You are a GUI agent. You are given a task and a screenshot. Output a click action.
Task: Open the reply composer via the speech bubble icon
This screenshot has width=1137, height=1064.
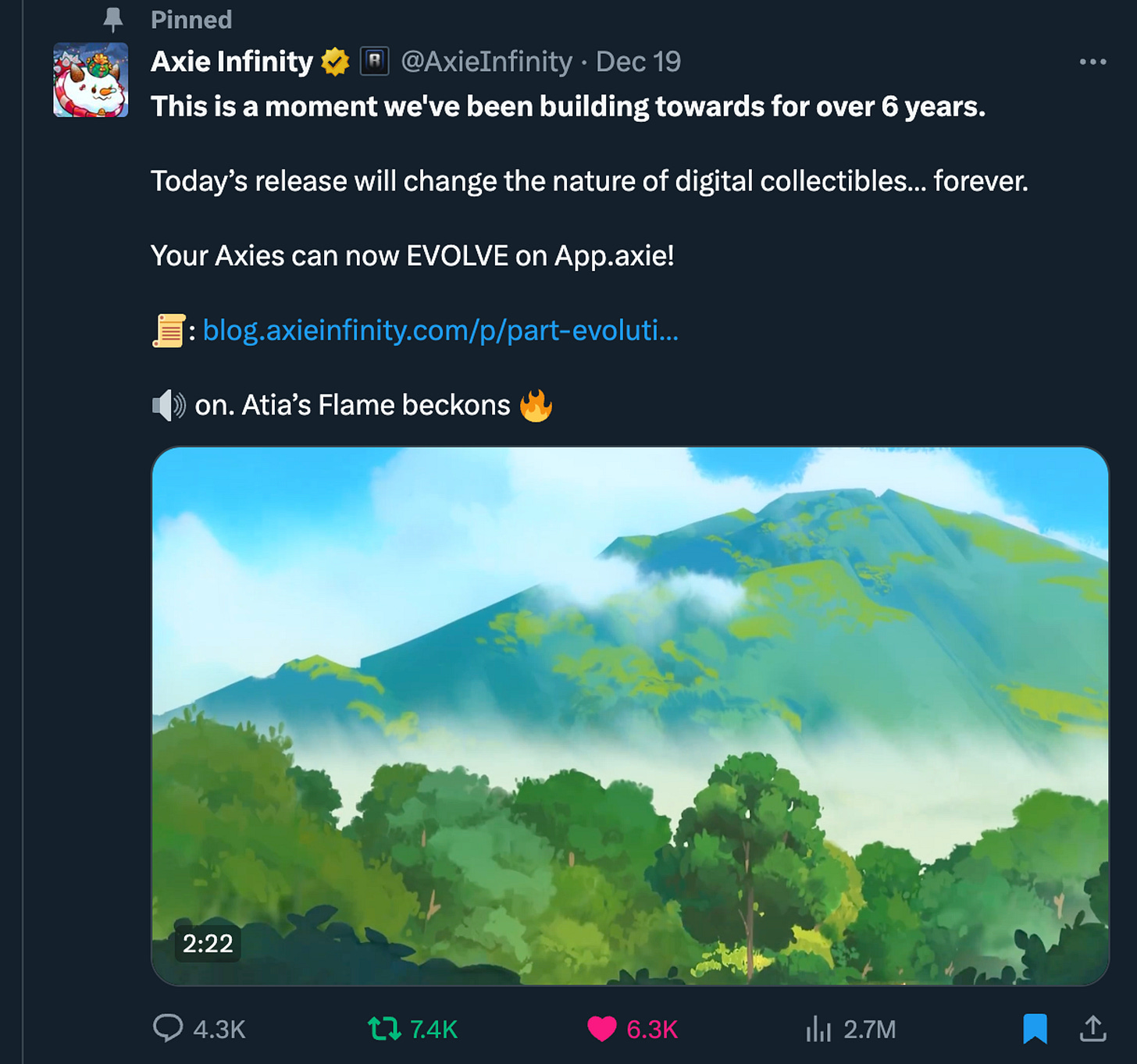(x=170, y=1030)
